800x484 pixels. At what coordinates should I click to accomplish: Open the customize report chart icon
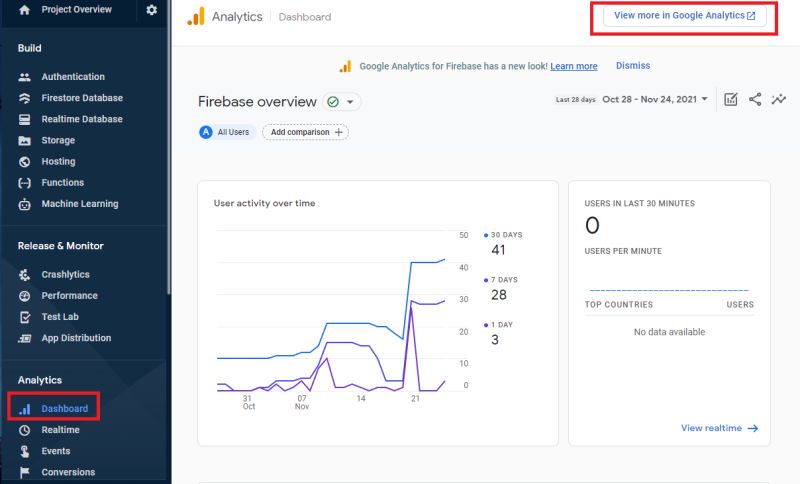pyautogui.click(x=731, y=99)
